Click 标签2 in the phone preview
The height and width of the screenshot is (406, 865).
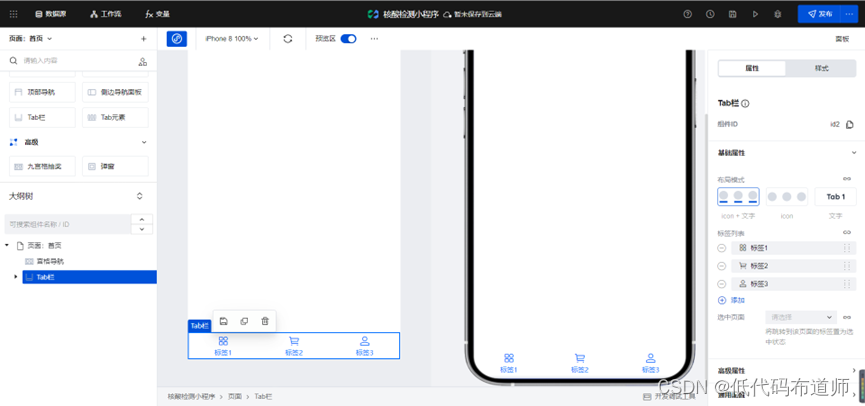pyautogui.click(x=580, y=364)
